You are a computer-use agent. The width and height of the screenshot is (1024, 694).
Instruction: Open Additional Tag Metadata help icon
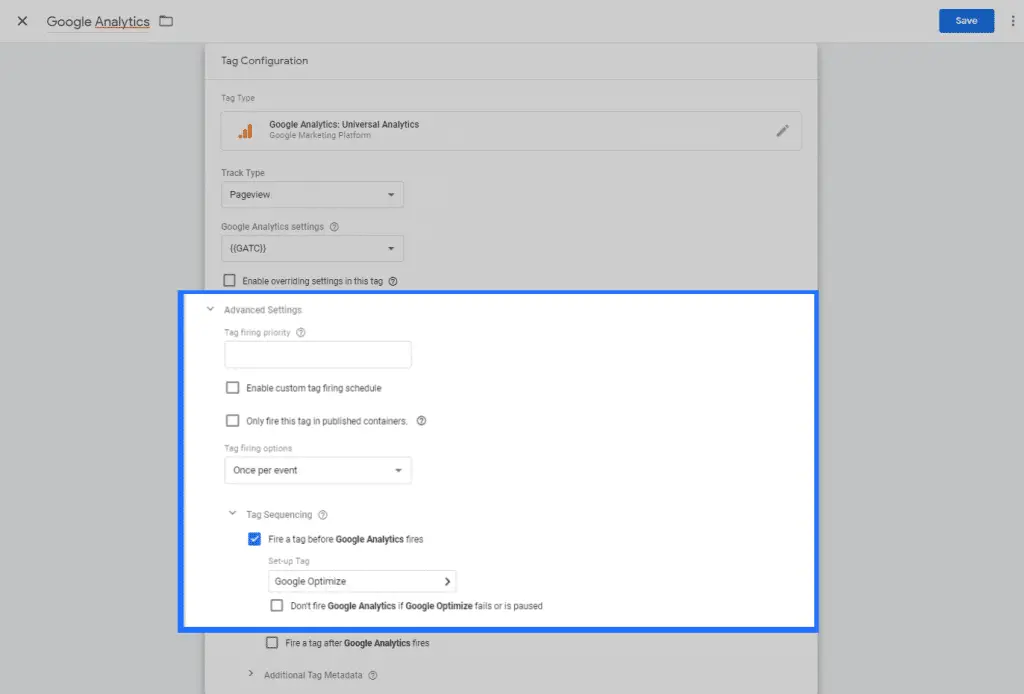373,675
